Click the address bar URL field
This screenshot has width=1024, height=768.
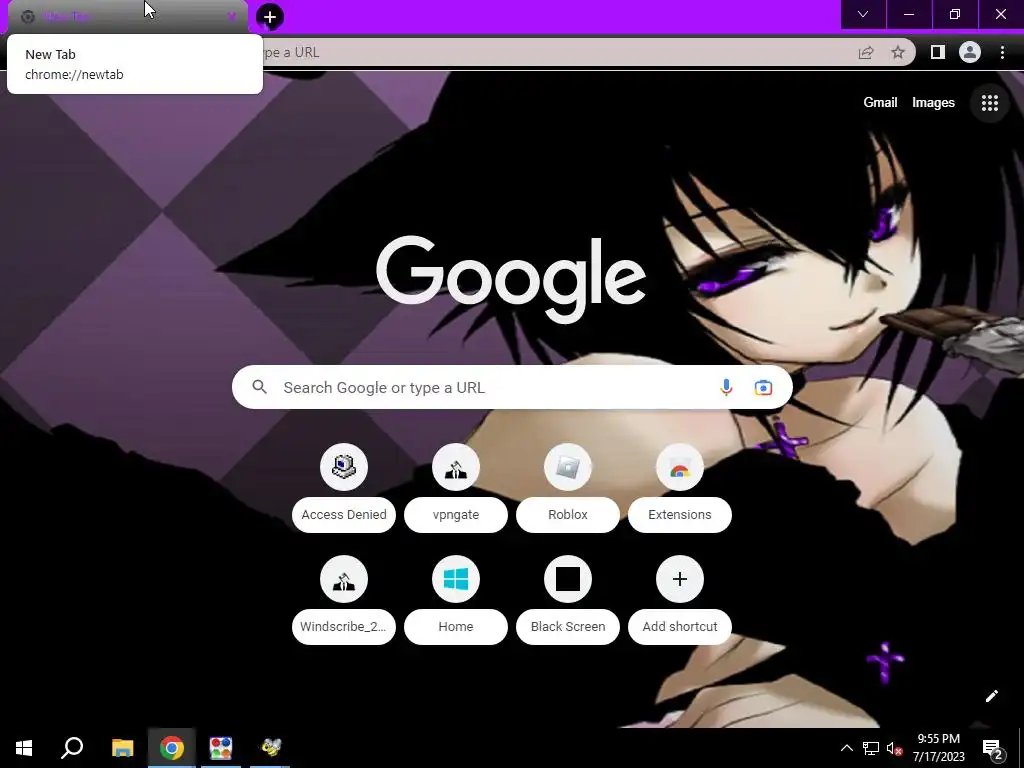pyautogui.click(x=555, y=52)
